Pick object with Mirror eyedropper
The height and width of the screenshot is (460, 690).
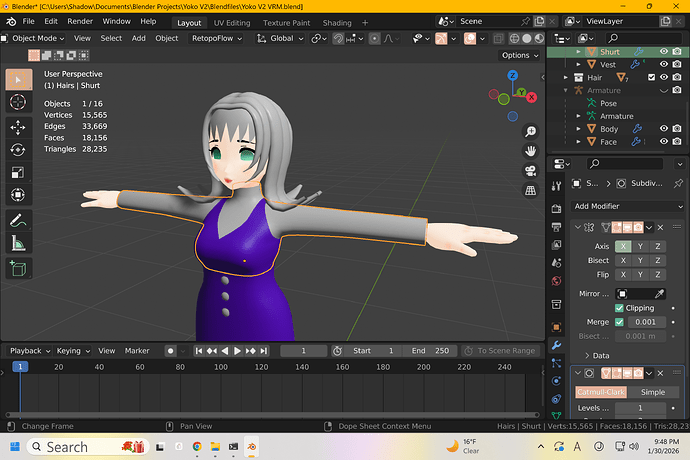click(x=659, y=294)
